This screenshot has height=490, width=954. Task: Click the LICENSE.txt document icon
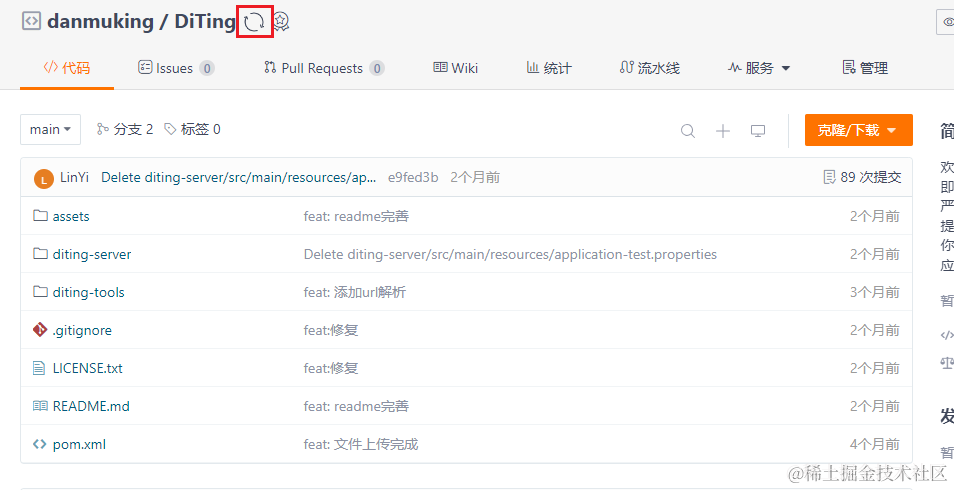(x=40, y=368)
